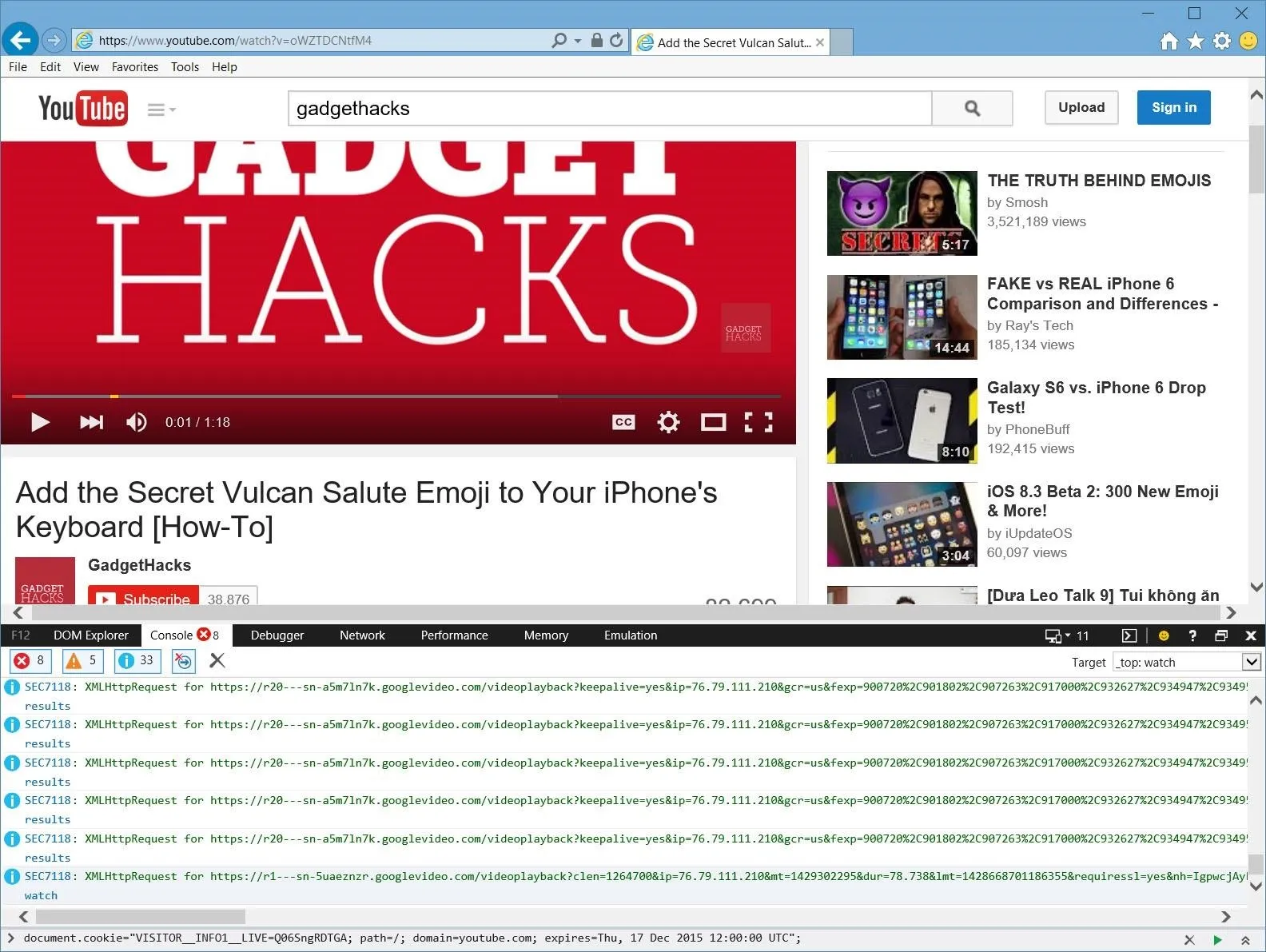Switch to the Network tab
Image resolution: width=1266 pixels, height=952 pixels.
362,635
